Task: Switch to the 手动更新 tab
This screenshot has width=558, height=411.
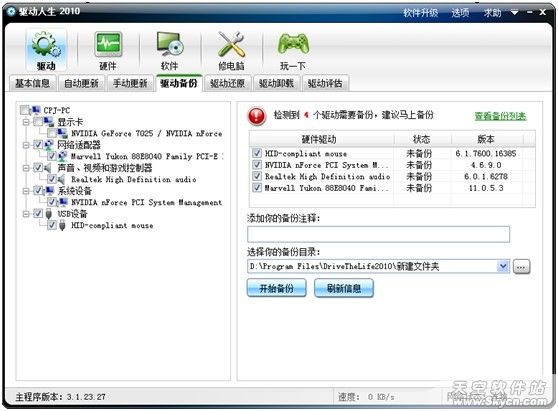Action: click(130, 83)
